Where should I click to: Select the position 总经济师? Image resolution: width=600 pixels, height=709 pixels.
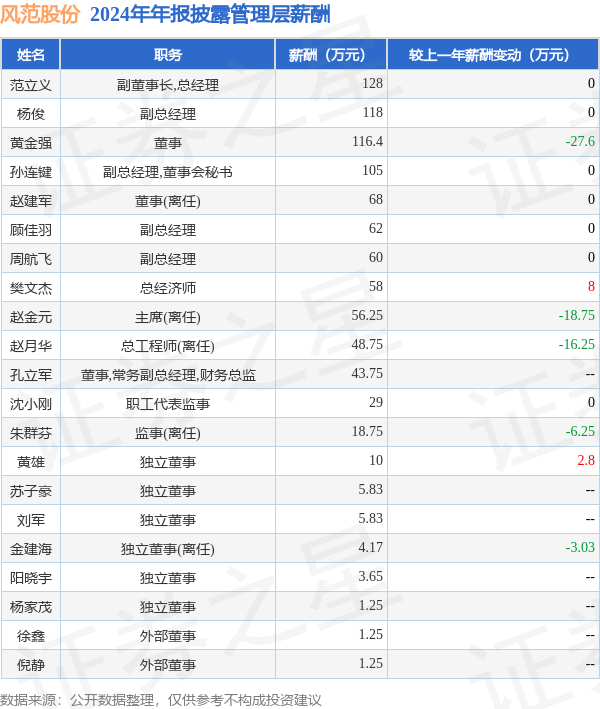(168, 287)
